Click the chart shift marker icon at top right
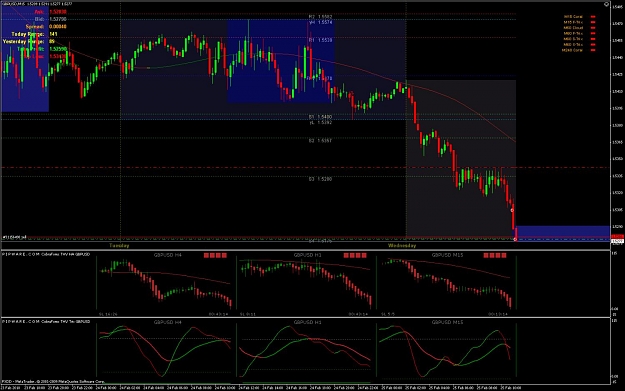The height and width of the screenshot is (391, 625). 606,4
